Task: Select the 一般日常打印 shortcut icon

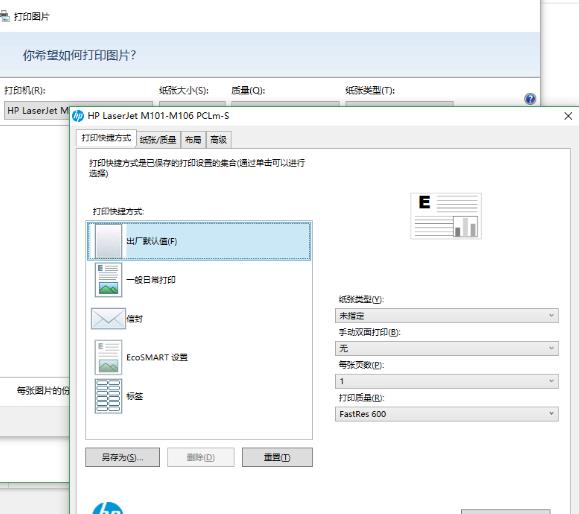Action: tap(108, 280)
